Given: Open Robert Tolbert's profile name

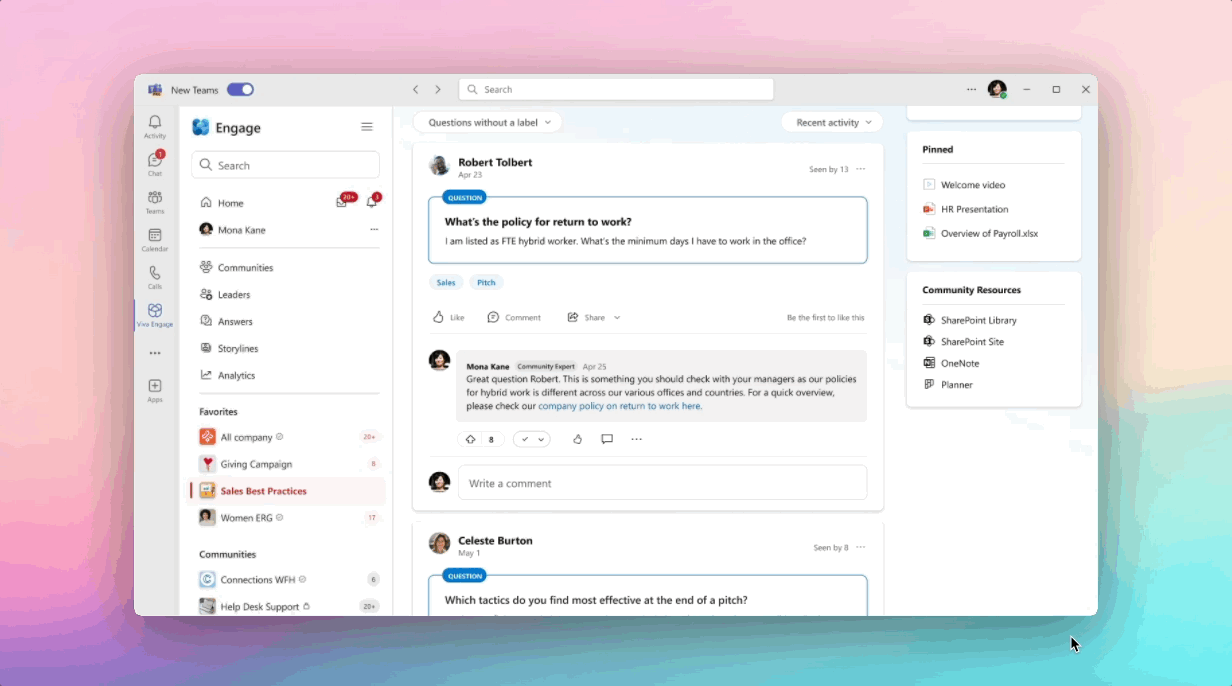Looking at the screenshot, I should click(x=495, y=162).
